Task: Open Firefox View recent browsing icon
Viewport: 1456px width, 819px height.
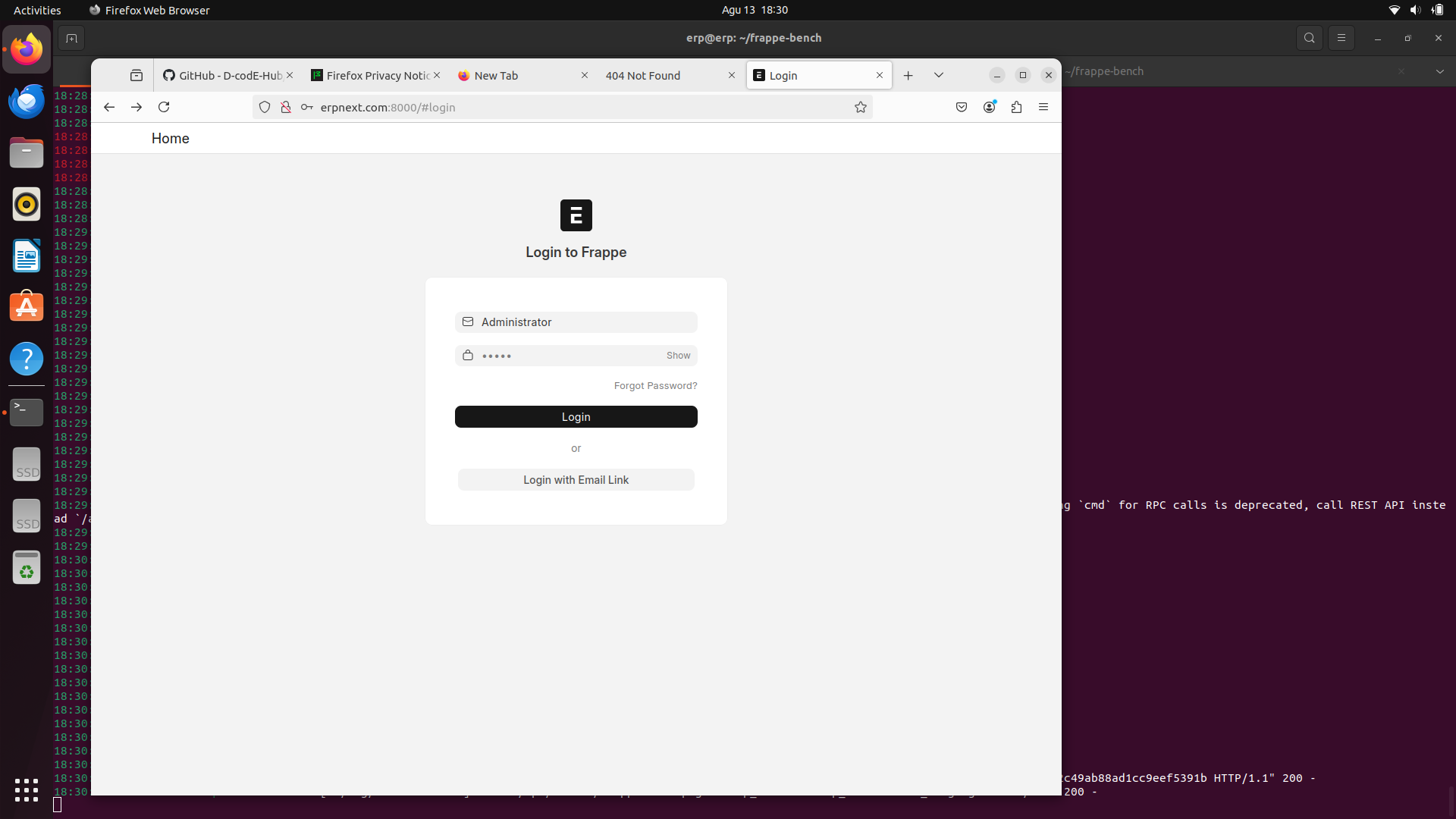Action: point(136,75)
